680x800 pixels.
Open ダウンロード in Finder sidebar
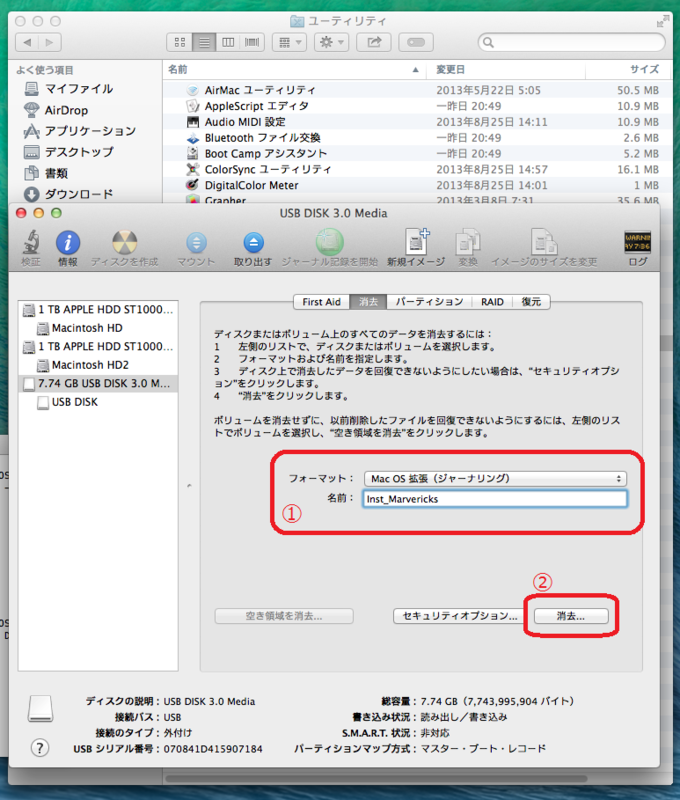coord(68,194)
